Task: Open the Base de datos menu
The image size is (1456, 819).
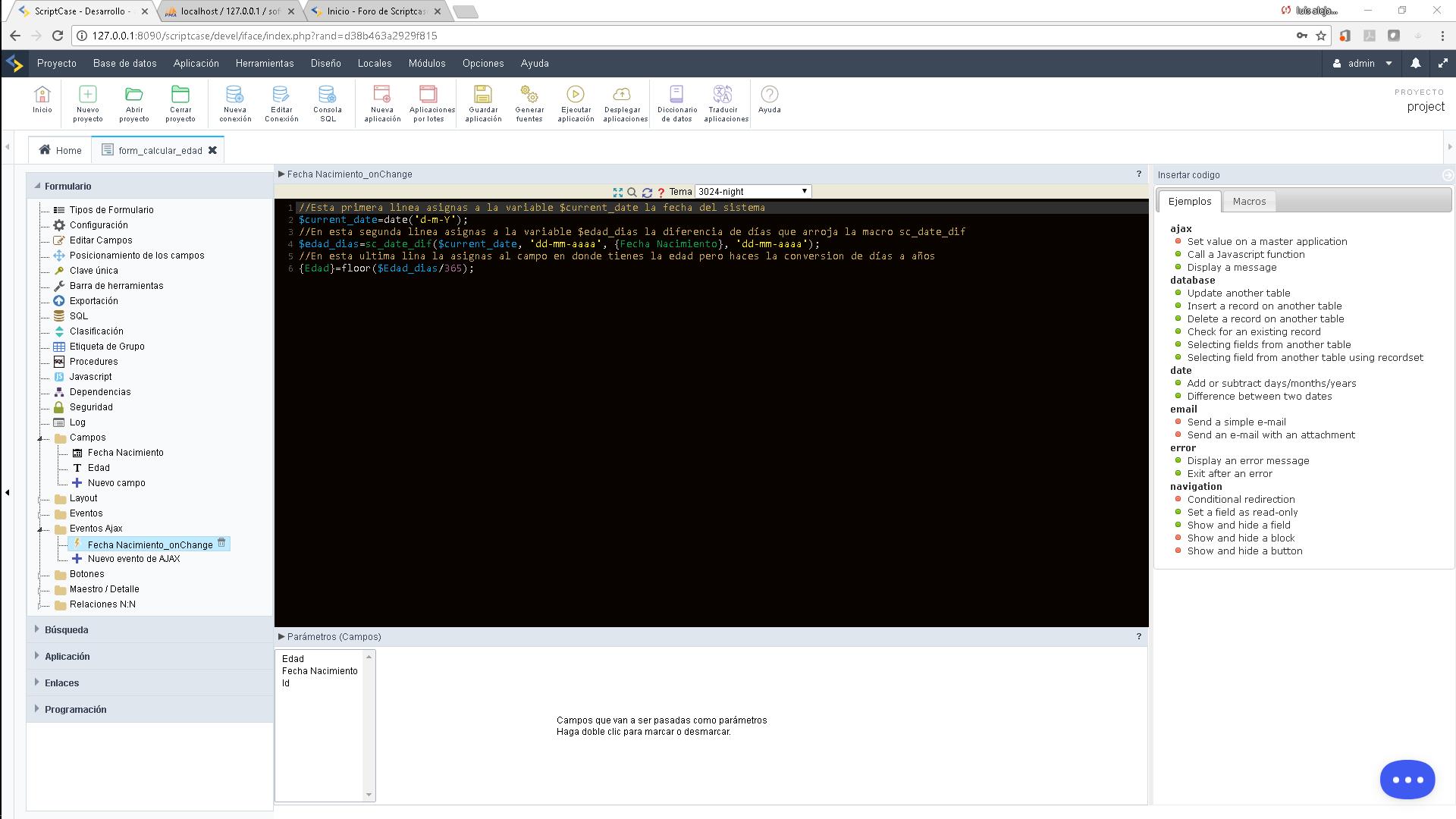Action: click(x=125, y=64)
